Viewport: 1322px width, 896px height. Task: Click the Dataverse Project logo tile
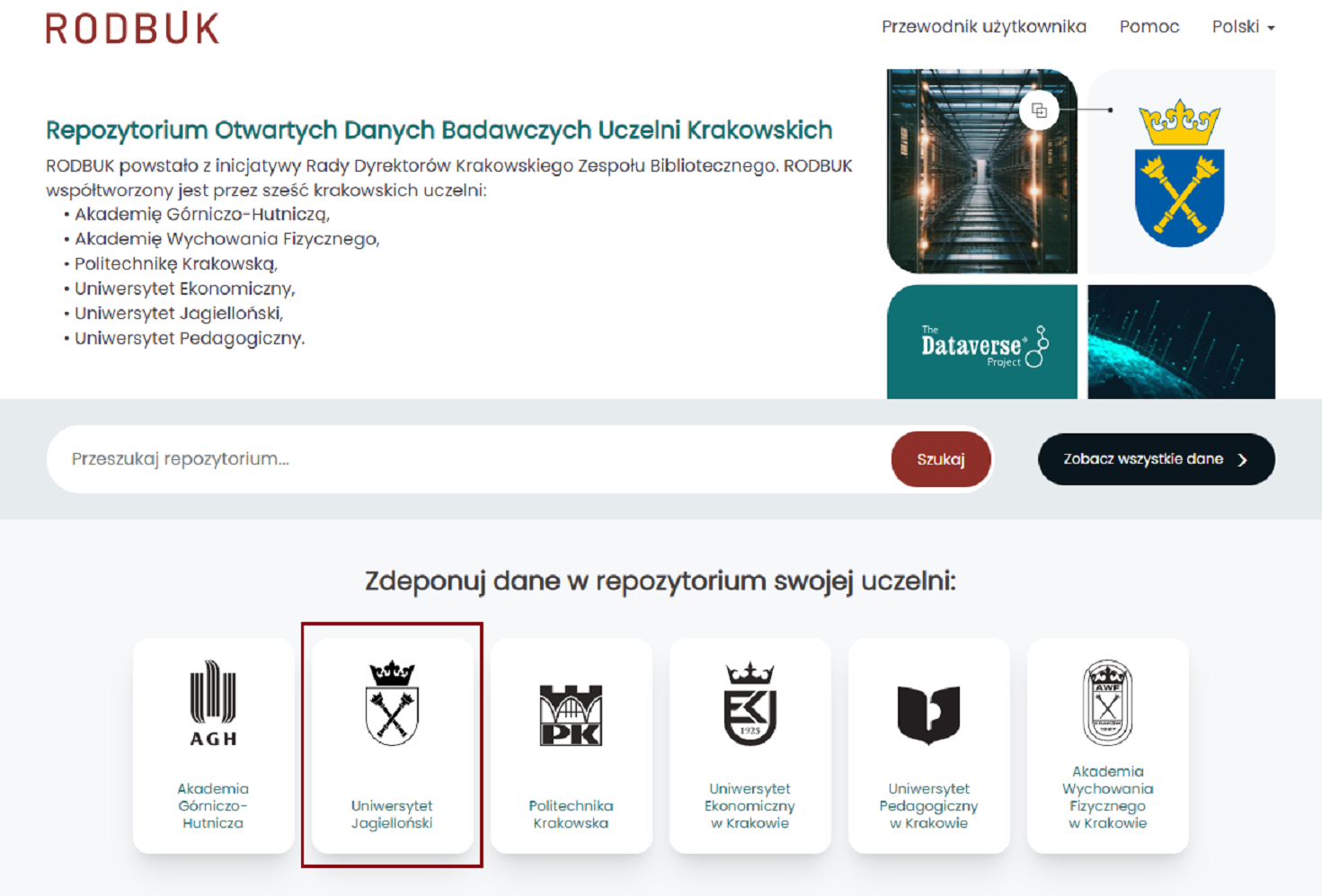[x=981, y=342]
